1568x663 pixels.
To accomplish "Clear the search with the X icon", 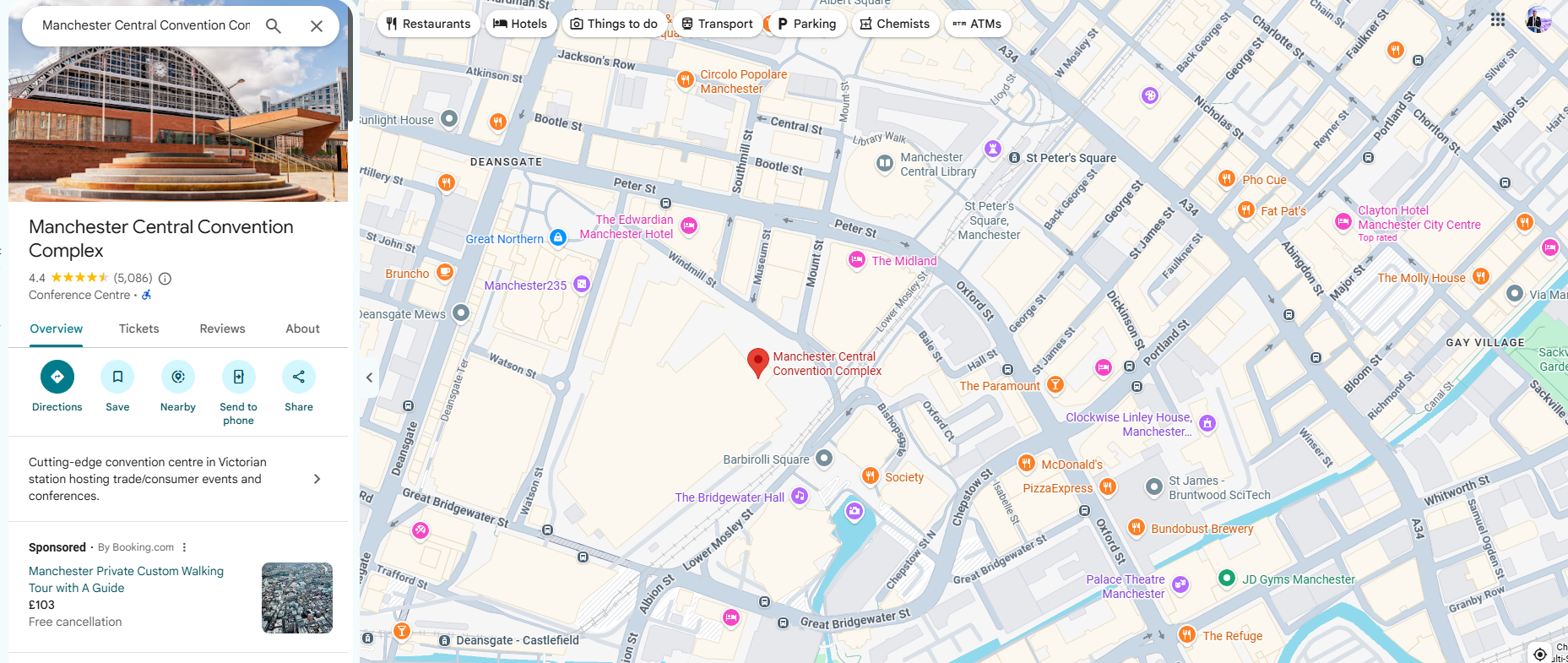I will (x=317, y=25).
